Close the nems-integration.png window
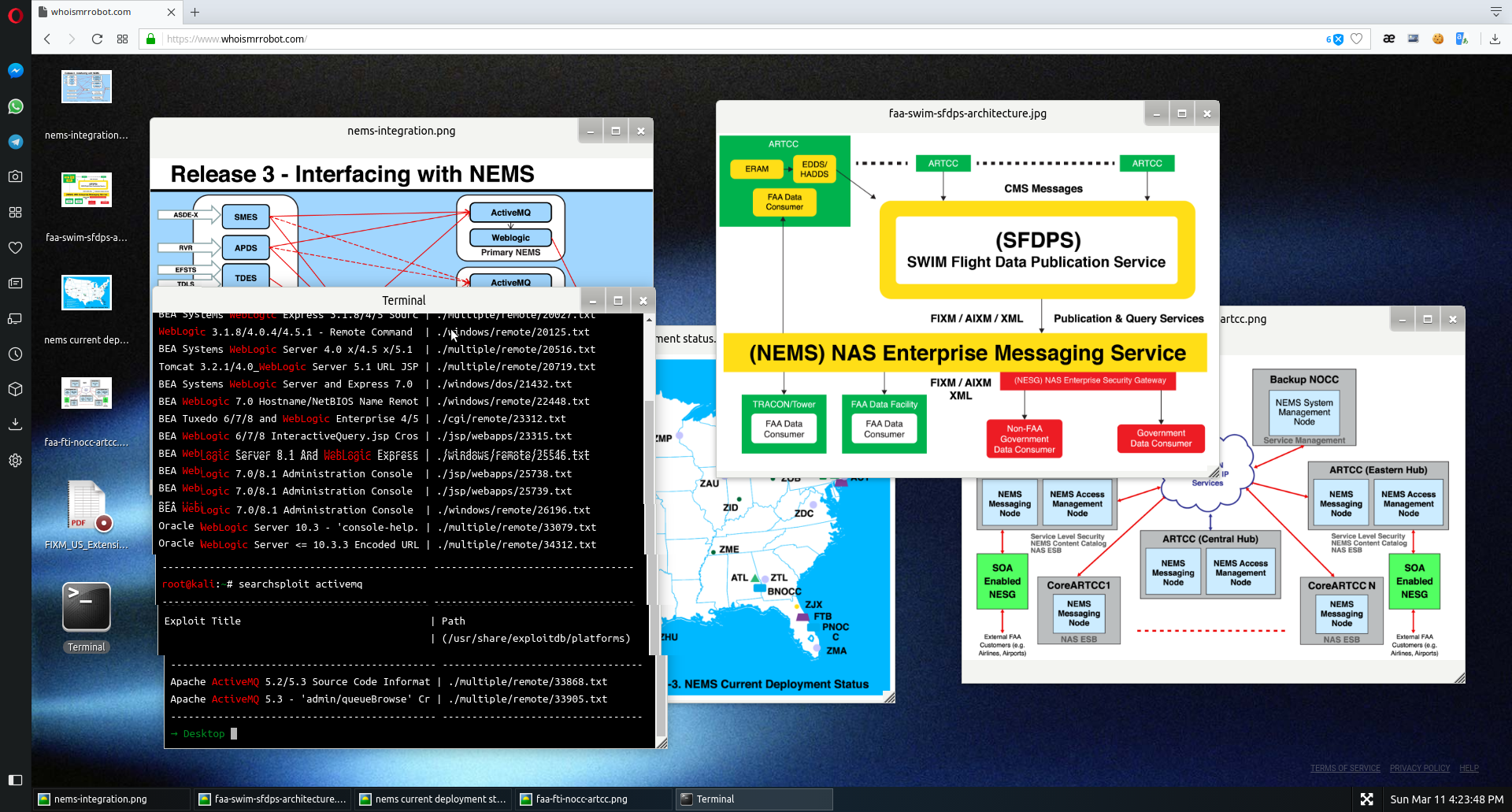Screen dimensions: 1512x812 [x=641, y=131]
